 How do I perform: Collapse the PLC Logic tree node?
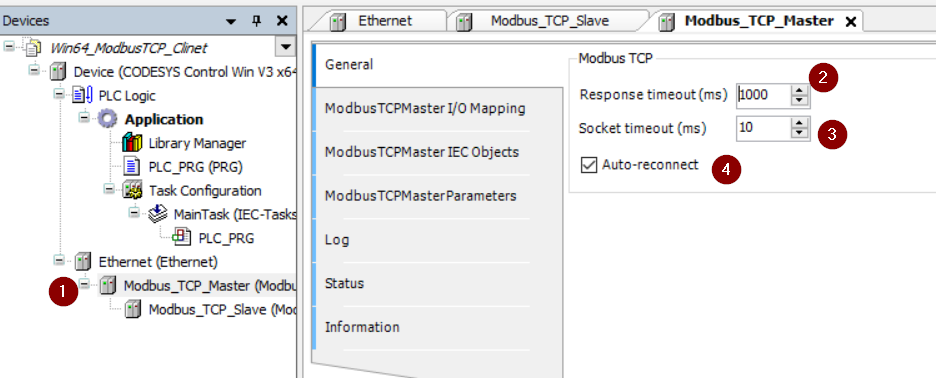pos(60,94)
